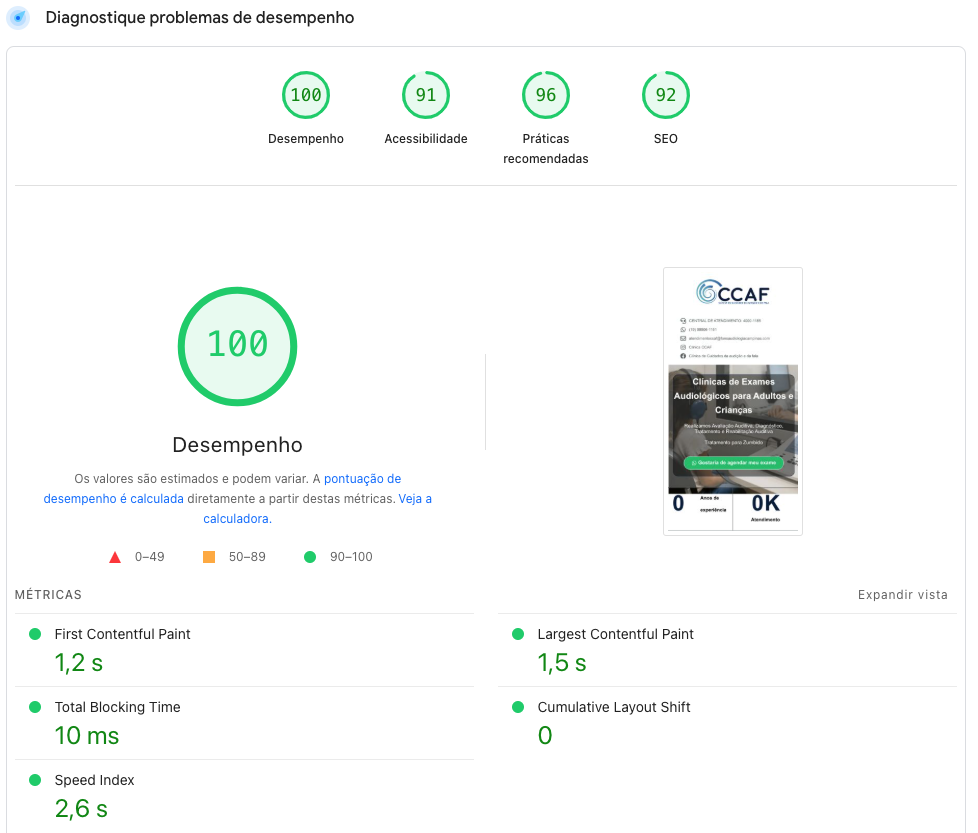Click the 2,6 s Speed Index value
The width and height of the screenshot is (978, 833).
tap(81, 809)
